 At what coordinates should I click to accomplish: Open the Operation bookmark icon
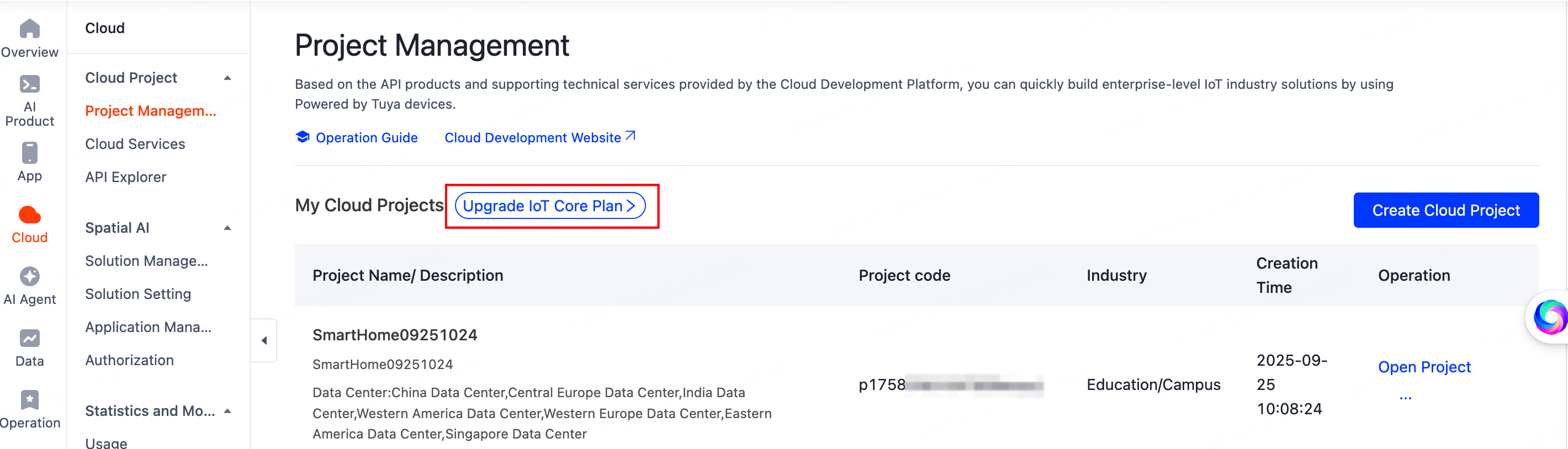(29, 400)
